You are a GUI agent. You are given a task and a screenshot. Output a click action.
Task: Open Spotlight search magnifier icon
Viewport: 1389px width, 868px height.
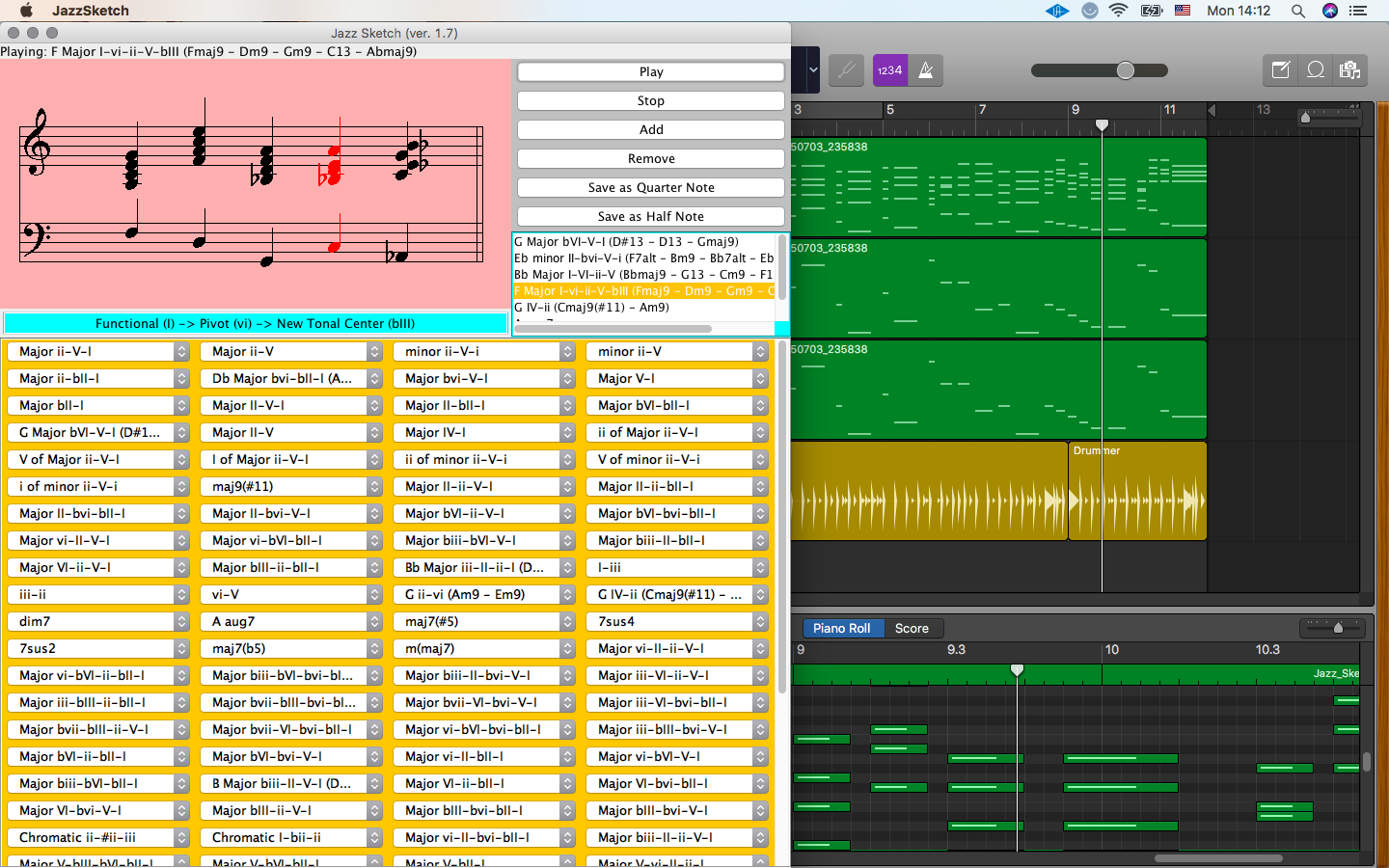click(1298, 11)
